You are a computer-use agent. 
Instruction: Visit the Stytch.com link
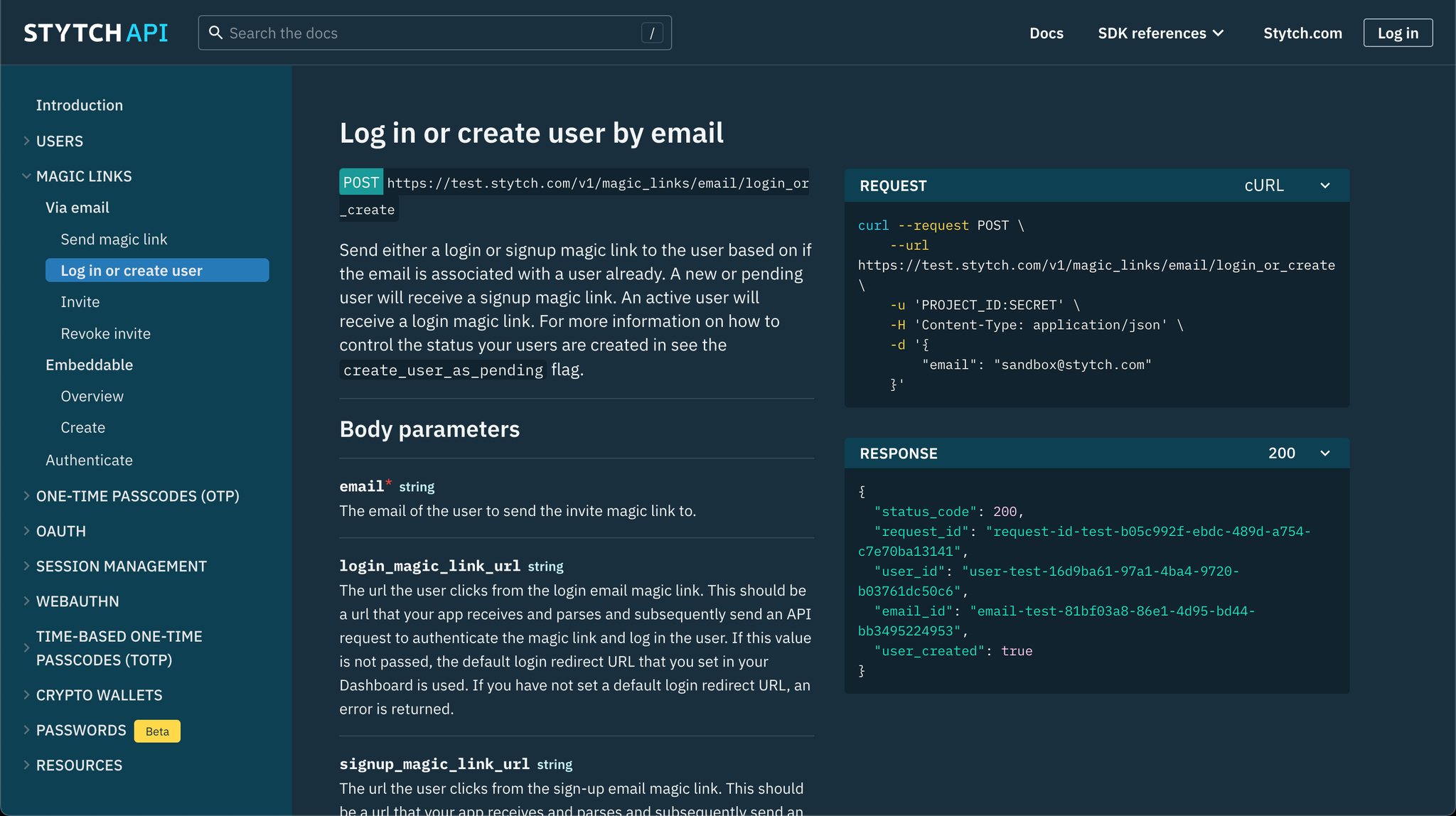(x=1302, y=33)
